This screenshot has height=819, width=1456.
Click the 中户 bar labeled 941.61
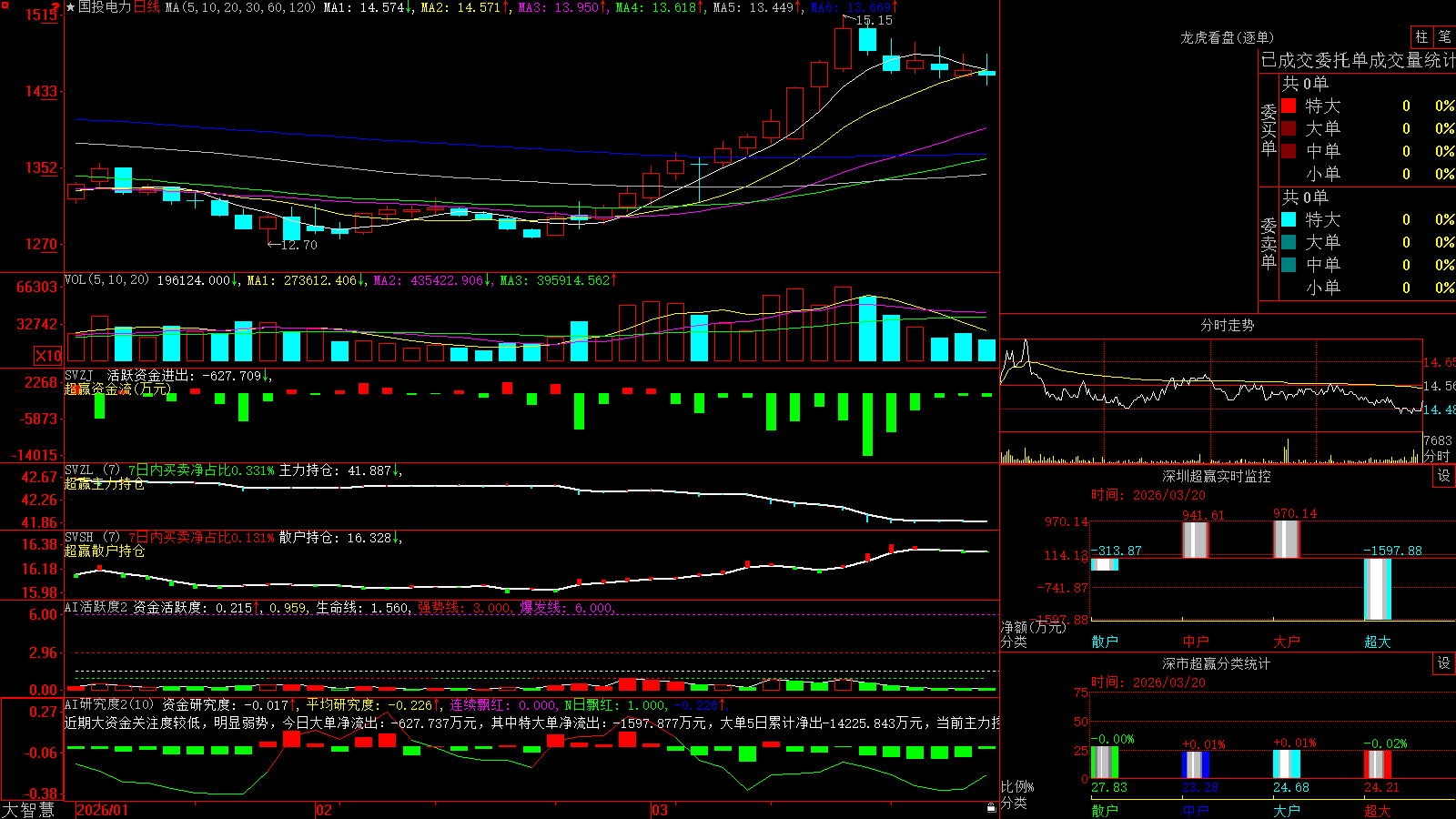1196,541
